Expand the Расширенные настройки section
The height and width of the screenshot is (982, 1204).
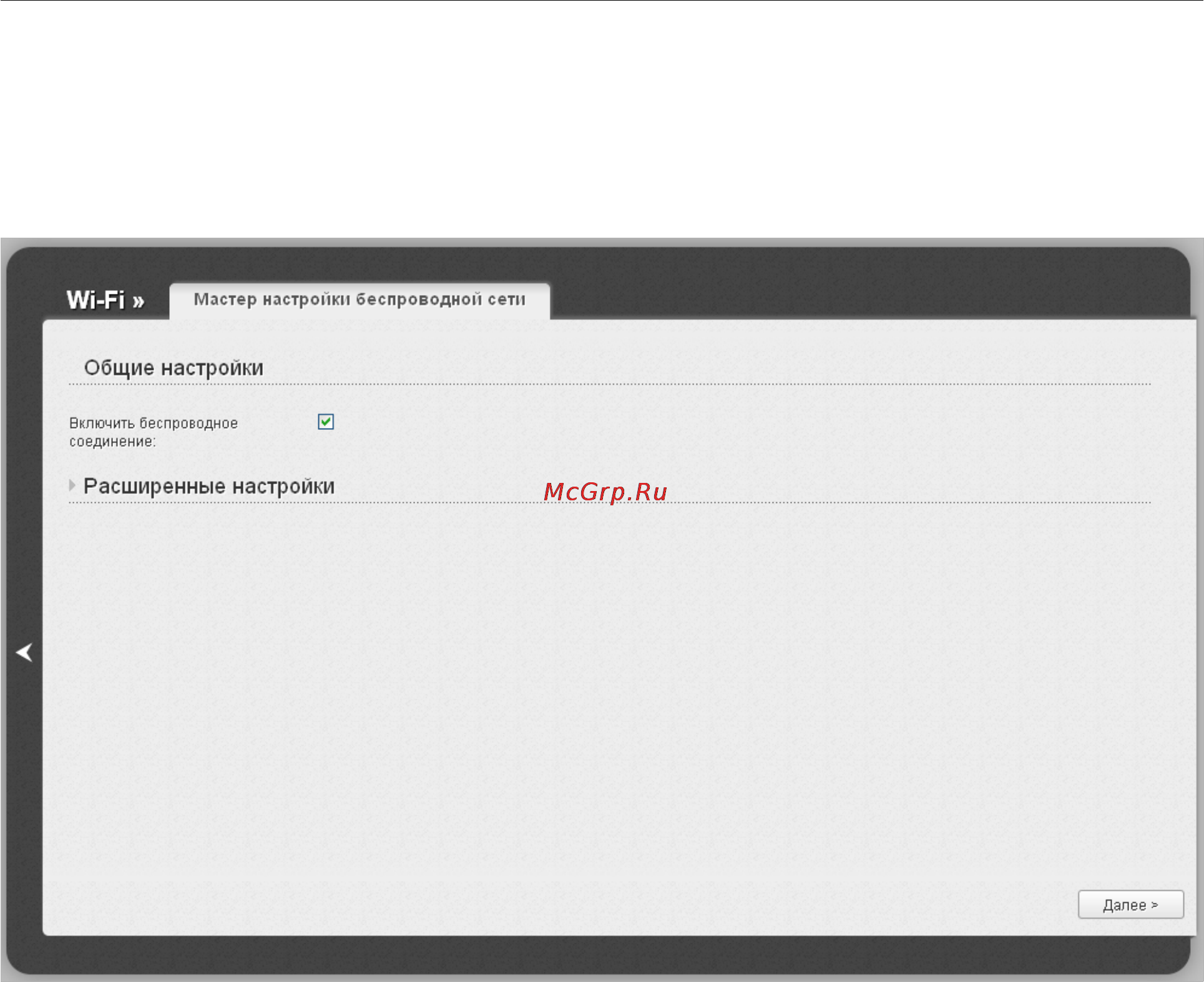click(x=203, y=486)
